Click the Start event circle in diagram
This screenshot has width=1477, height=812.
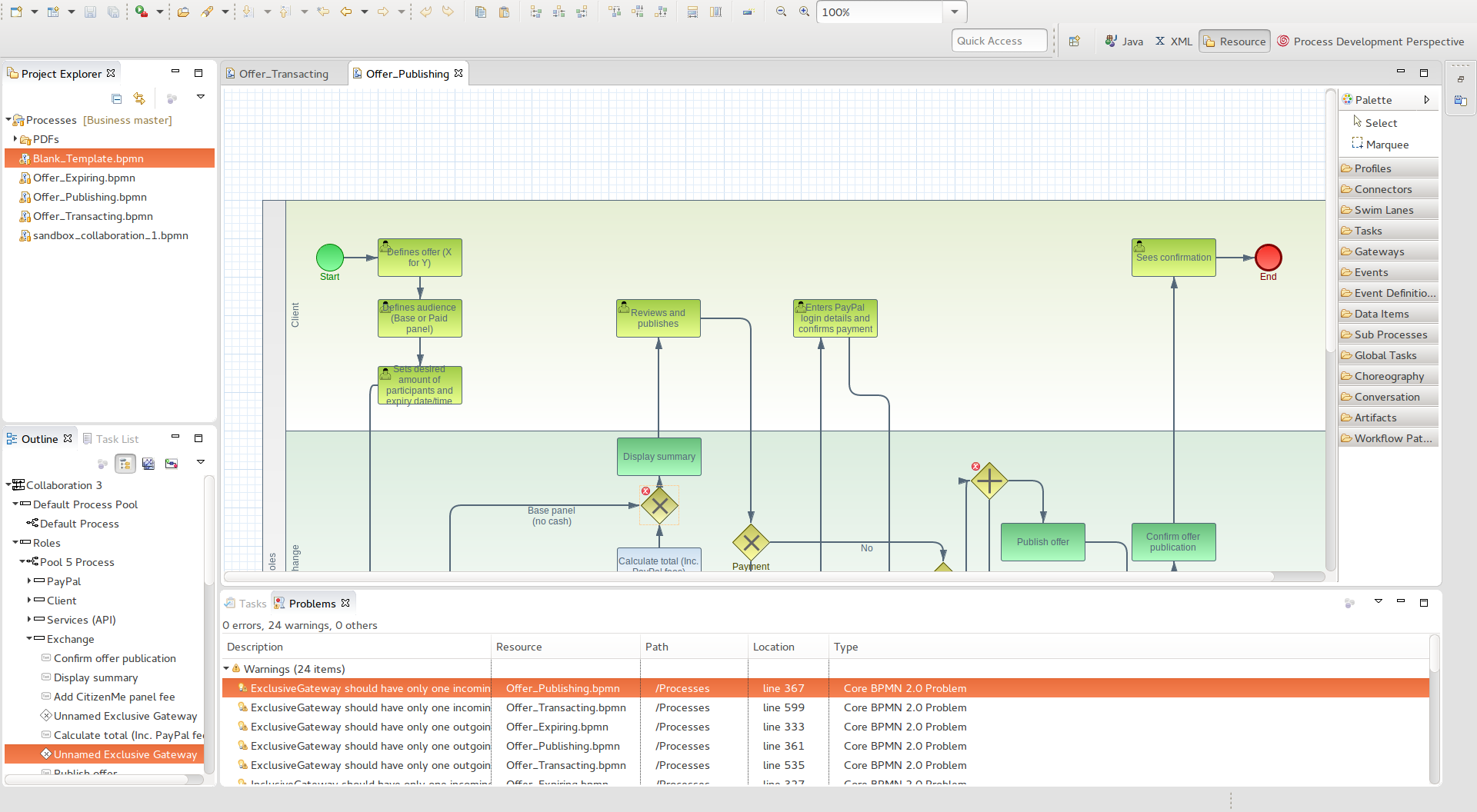click(x=330, y=258)
